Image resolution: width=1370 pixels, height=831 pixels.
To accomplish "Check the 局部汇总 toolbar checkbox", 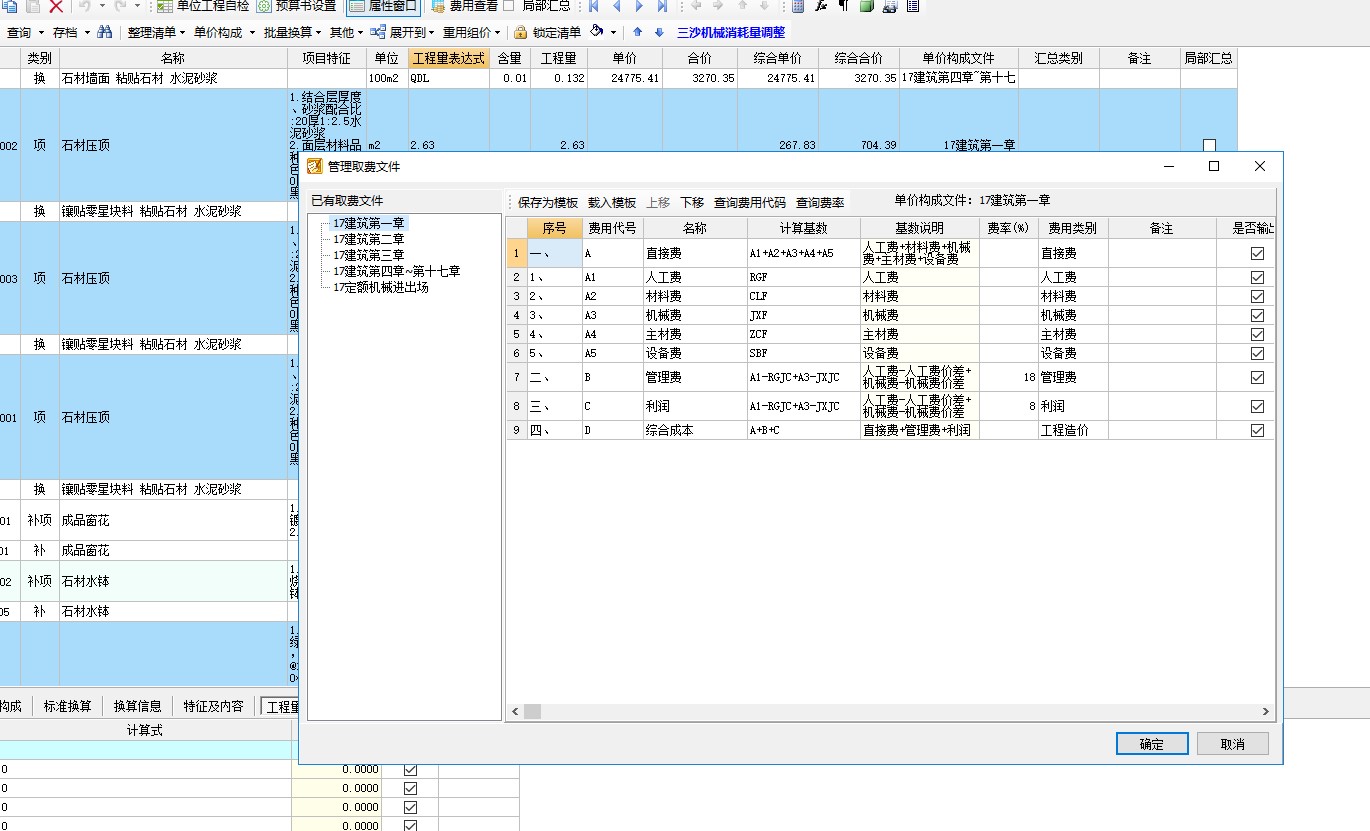I will coord(509,6).
